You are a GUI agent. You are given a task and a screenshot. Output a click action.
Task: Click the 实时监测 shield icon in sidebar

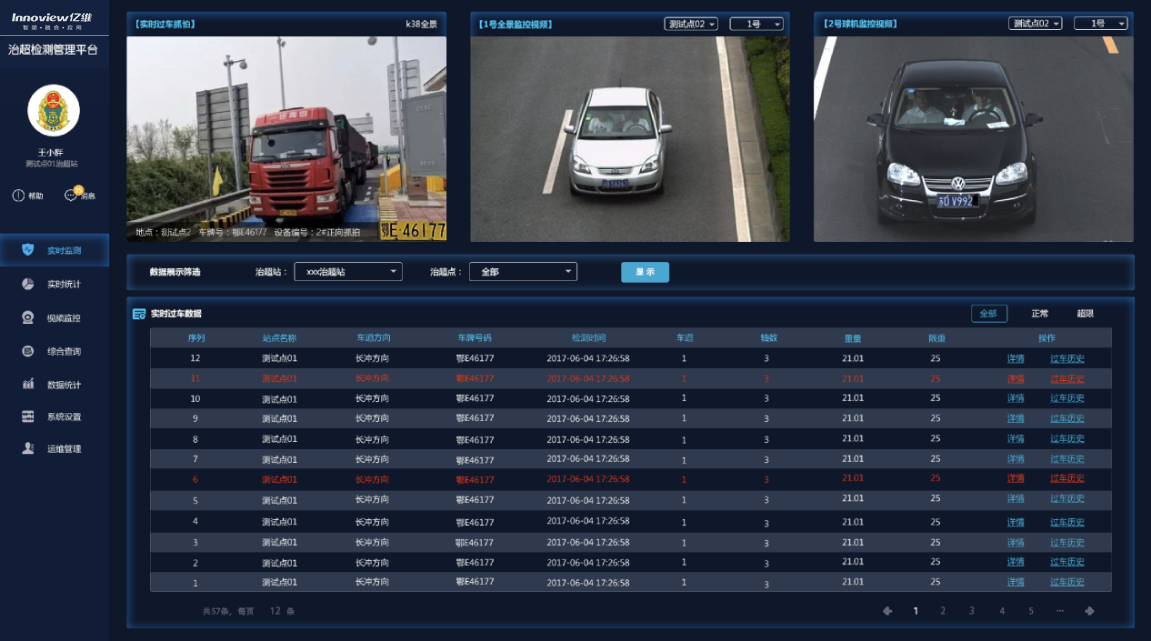point(28,250)
